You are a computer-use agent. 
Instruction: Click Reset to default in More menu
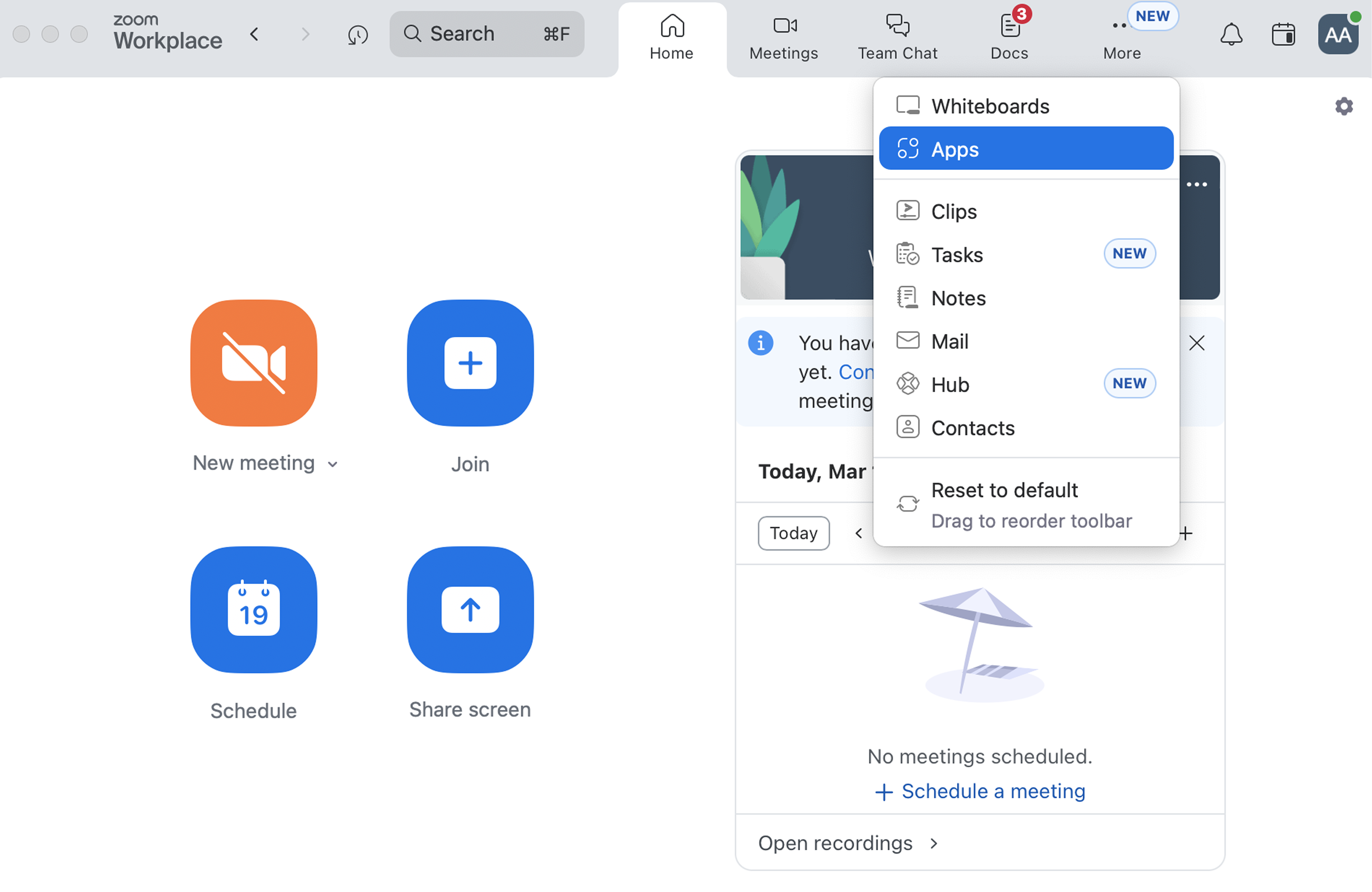[x=1026, y=505]
